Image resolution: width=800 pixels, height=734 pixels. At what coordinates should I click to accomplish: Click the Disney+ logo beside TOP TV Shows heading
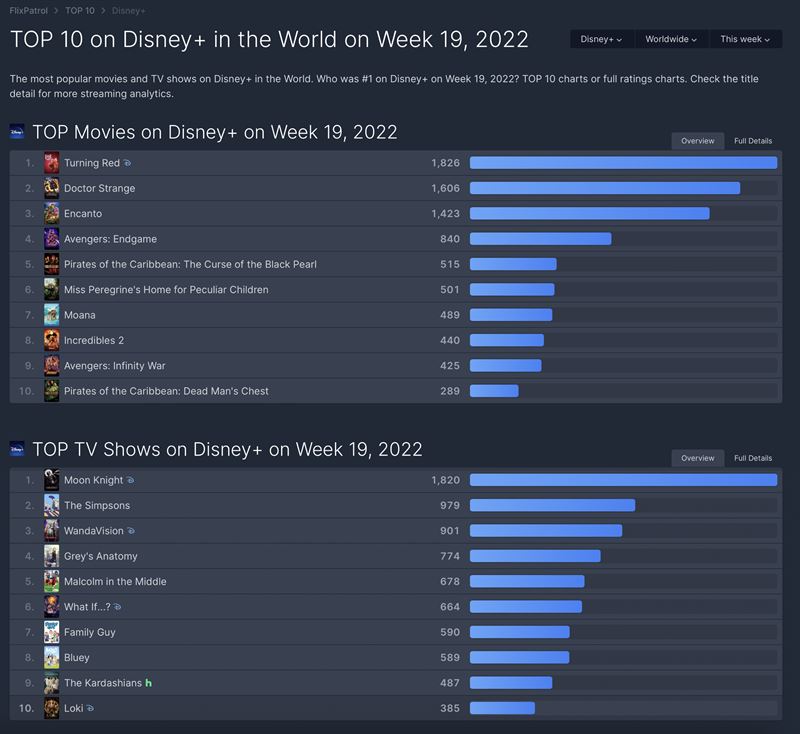(x=17, y=449)
